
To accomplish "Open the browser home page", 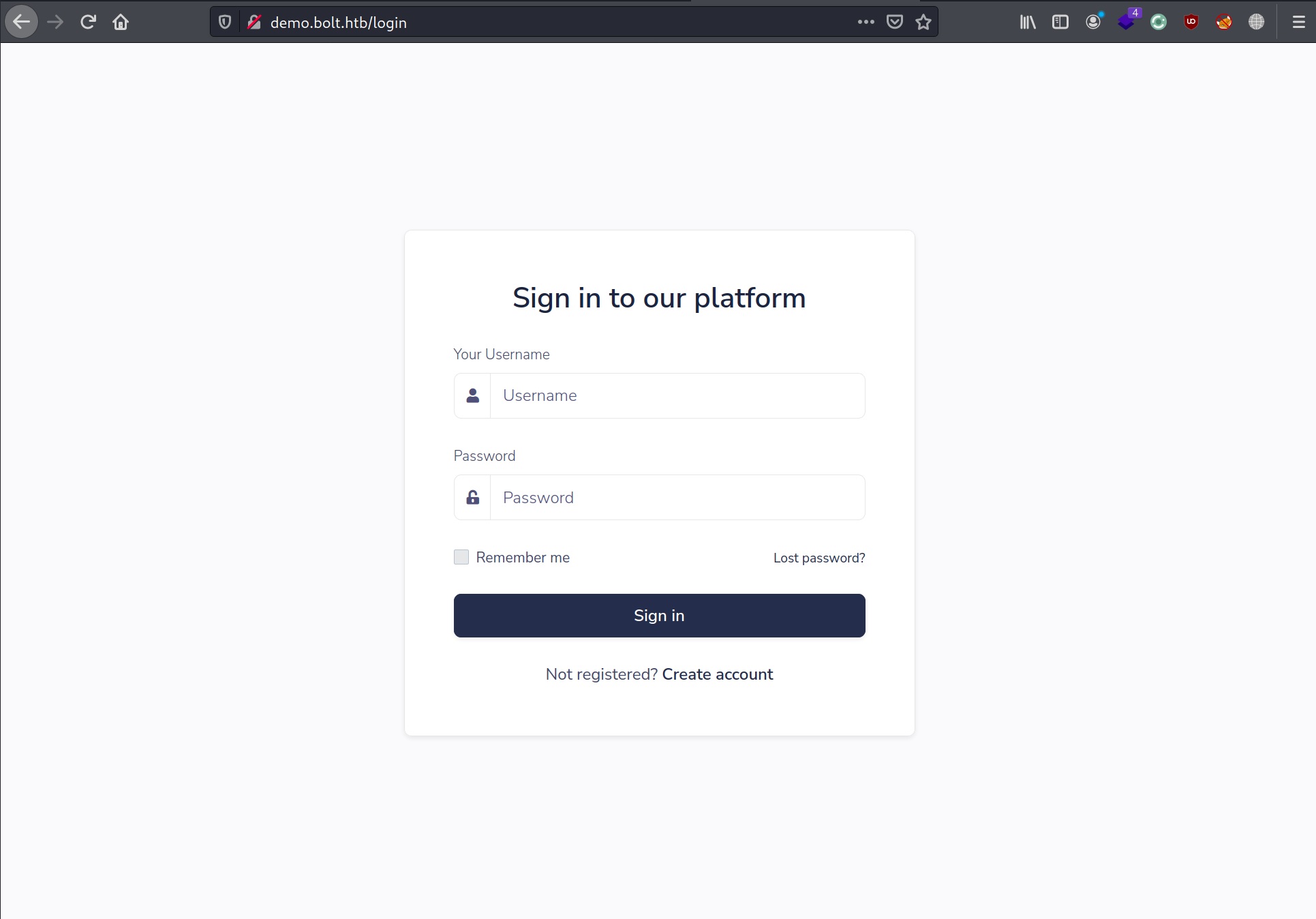I will [121, 22].
